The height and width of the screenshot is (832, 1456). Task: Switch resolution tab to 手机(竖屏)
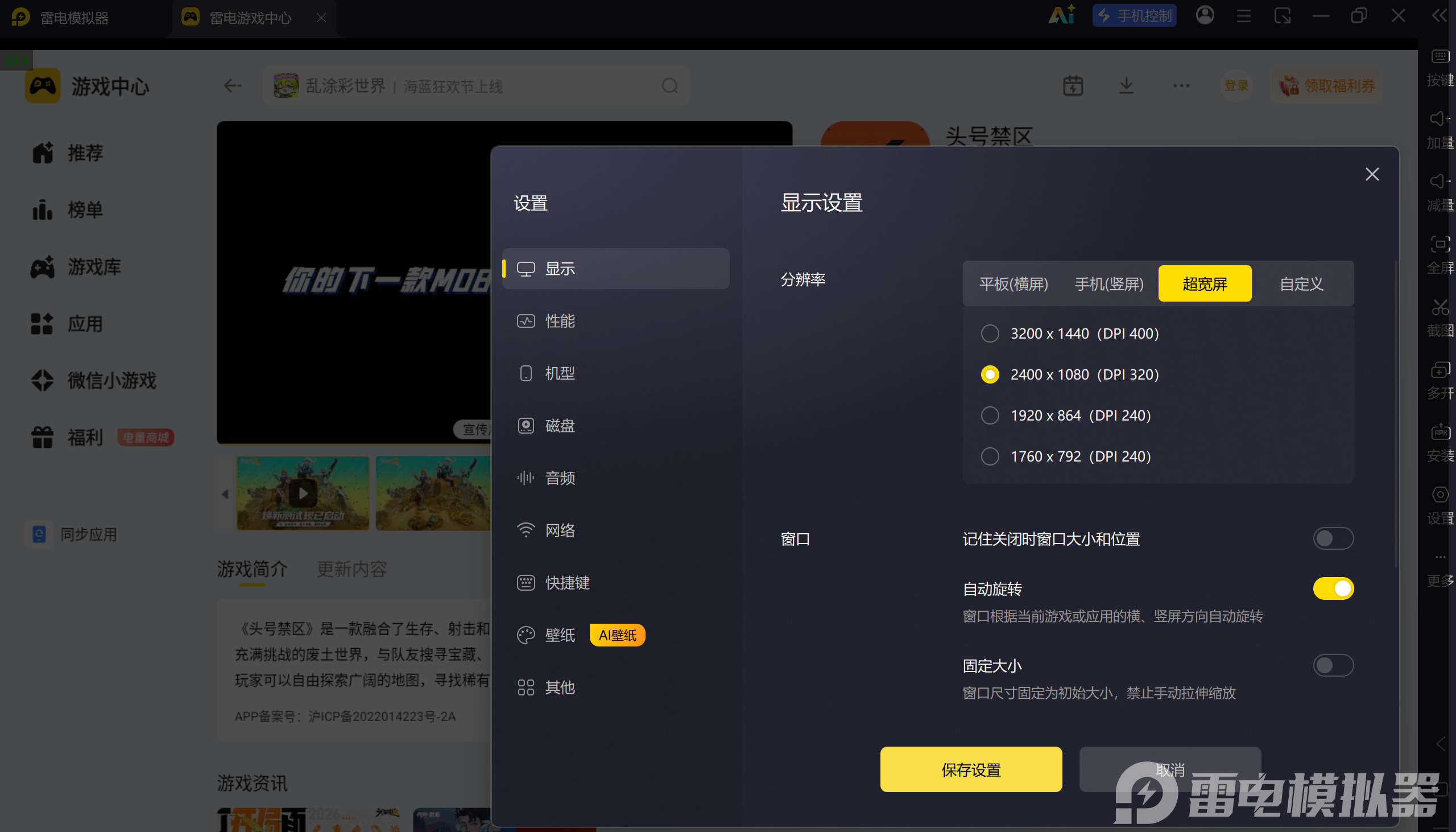[x=1109, y=284]
